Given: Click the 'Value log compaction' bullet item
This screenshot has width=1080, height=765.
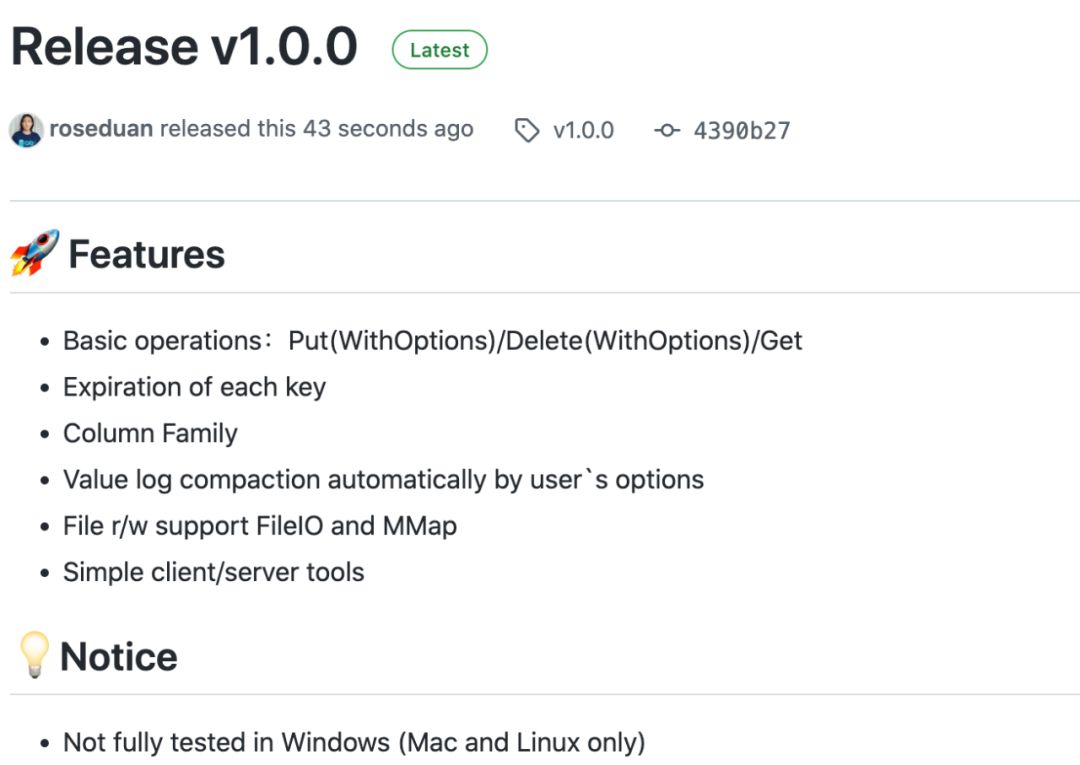Looking at the screenshot, I should 382,479.
